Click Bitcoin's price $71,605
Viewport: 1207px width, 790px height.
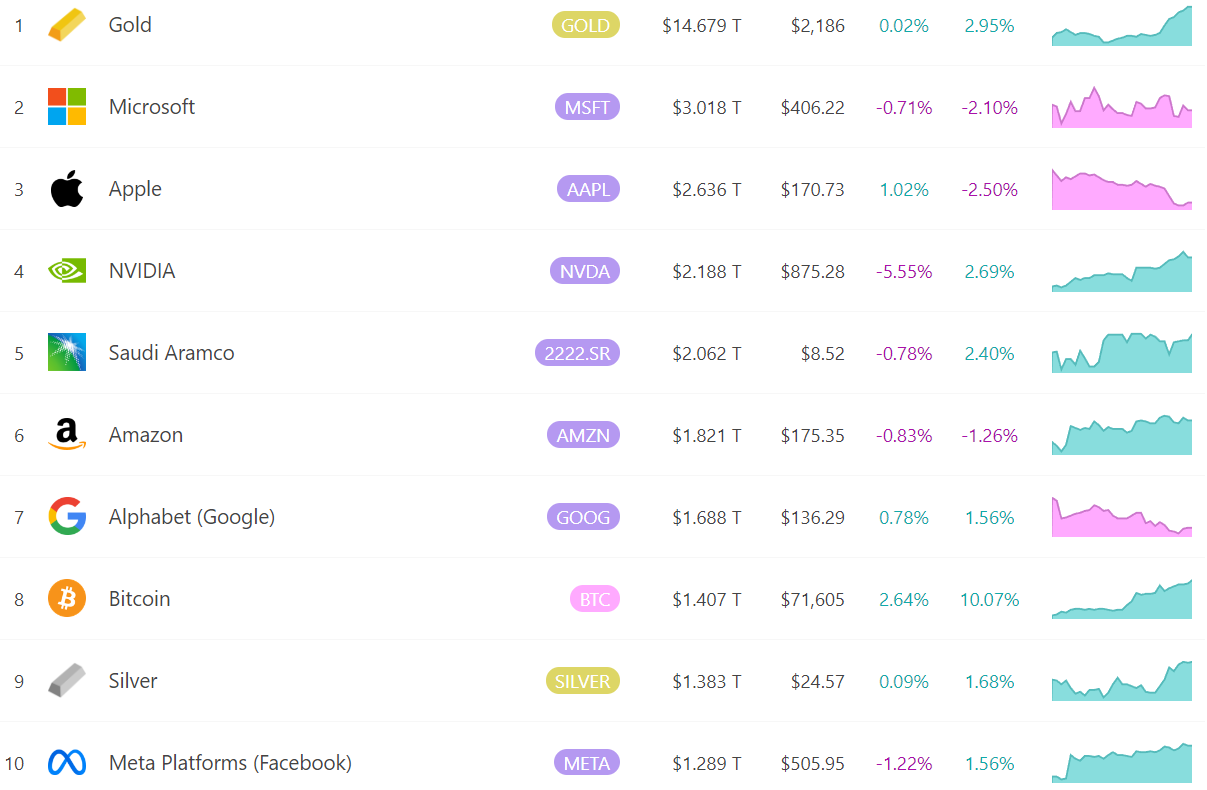click(813, 600)
